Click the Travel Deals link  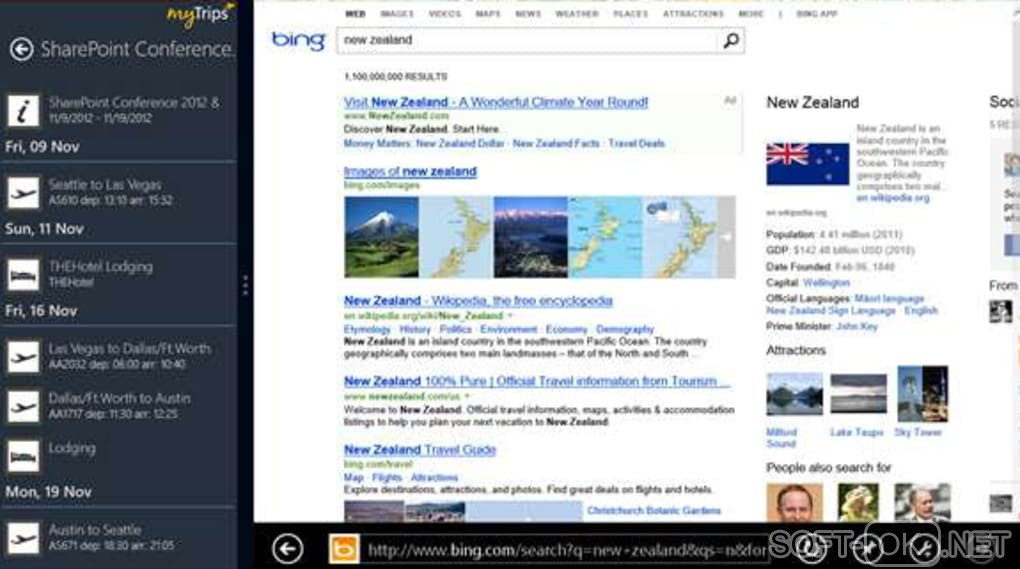636,144
